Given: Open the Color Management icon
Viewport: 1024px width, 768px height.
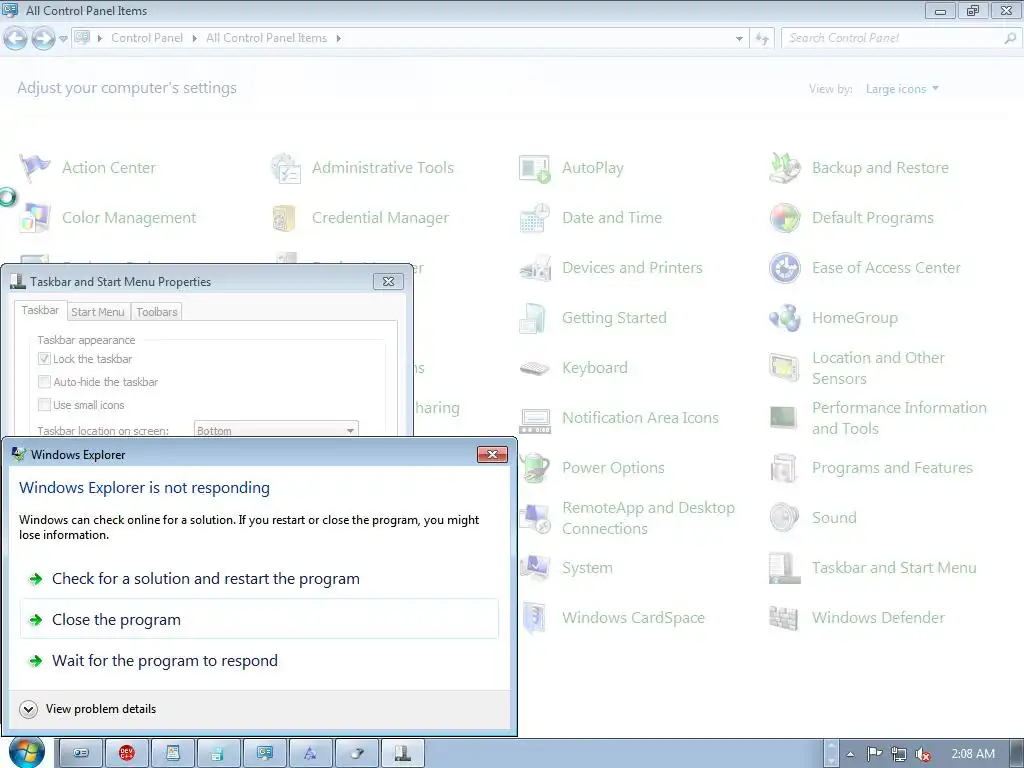Looking at the screenshot, I should (34, 218).
